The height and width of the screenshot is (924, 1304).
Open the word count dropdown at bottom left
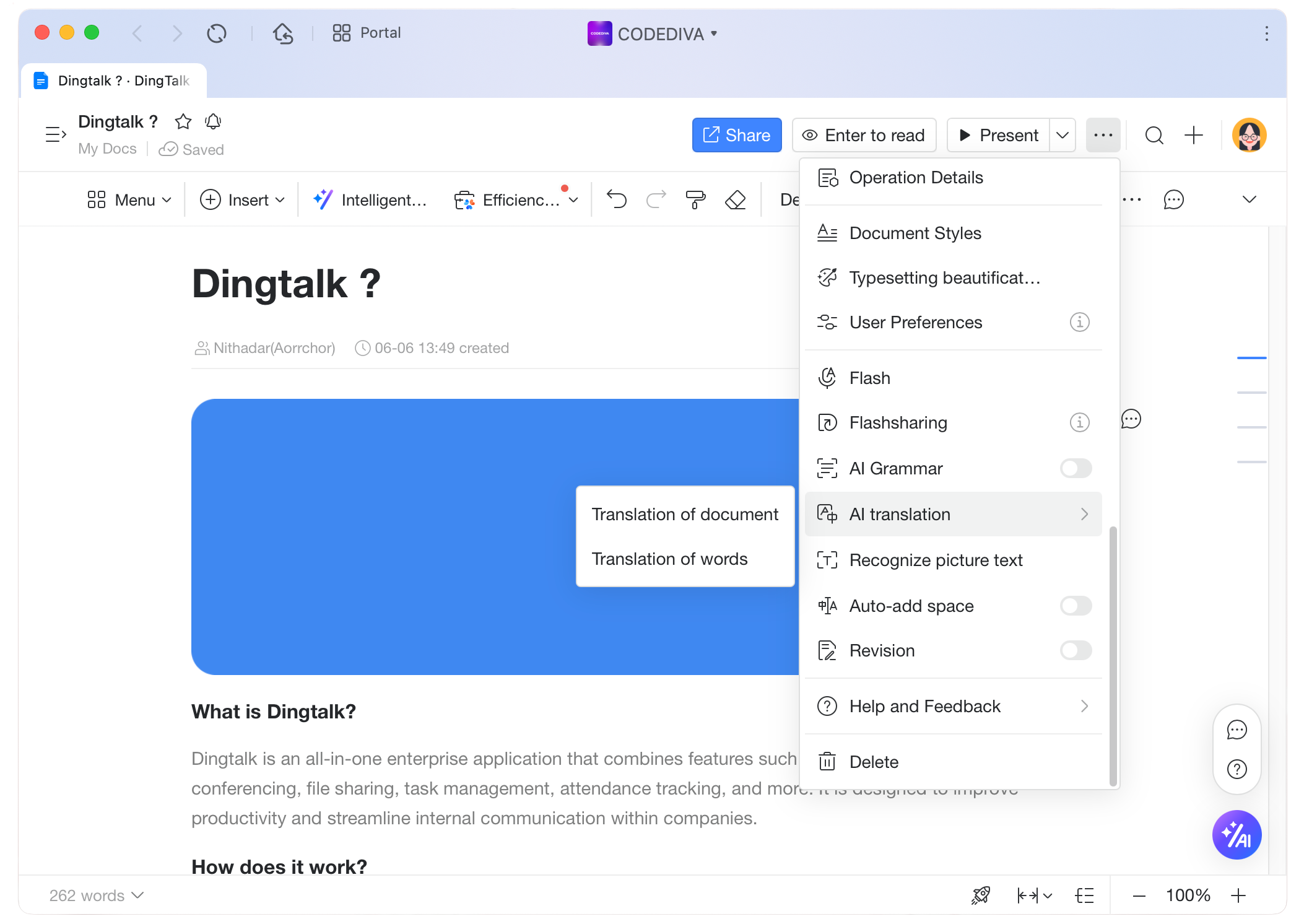click(95, 895)
